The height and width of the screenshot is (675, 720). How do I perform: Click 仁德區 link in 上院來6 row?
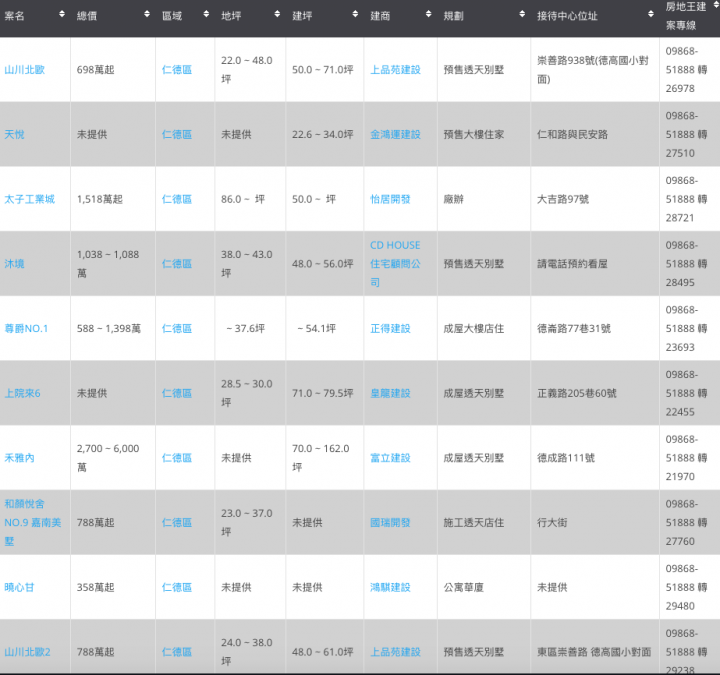coord(177,394)
